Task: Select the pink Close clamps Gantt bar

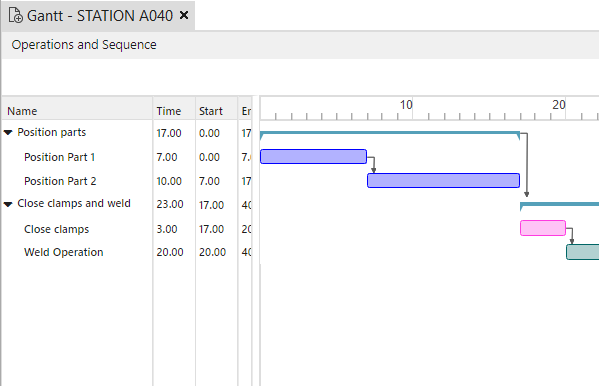Action: (543, 228)
